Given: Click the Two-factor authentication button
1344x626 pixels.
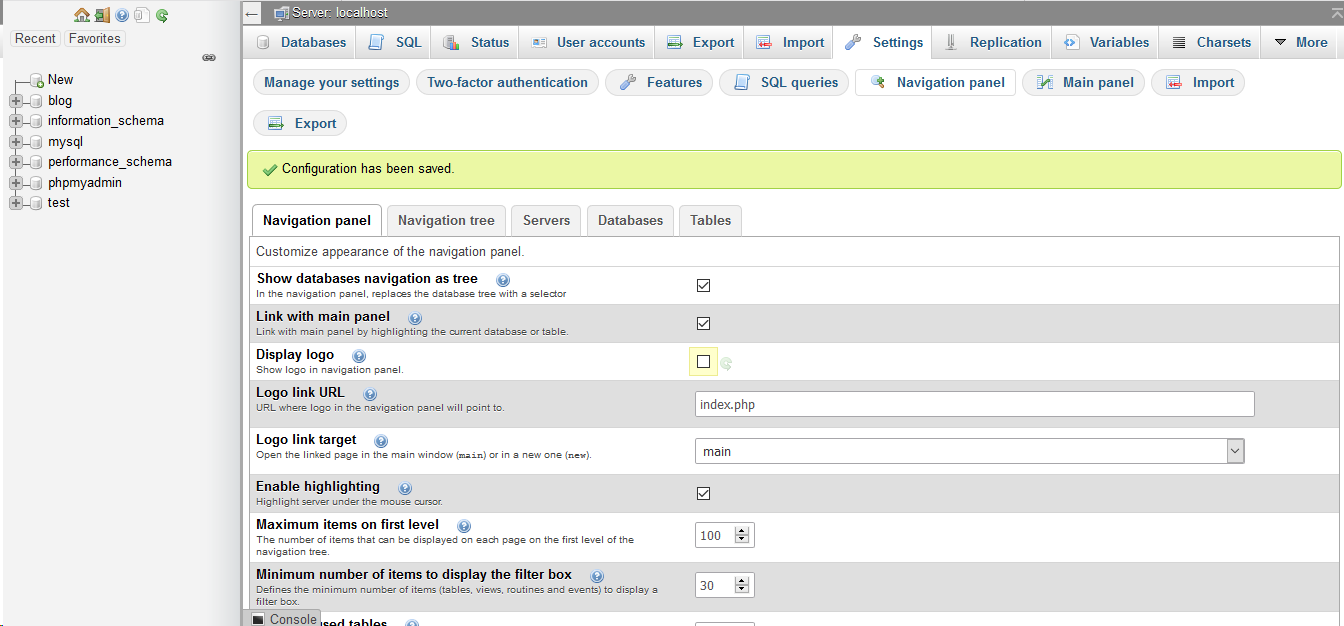Looking at the screenshot, I should click(507, 83).
